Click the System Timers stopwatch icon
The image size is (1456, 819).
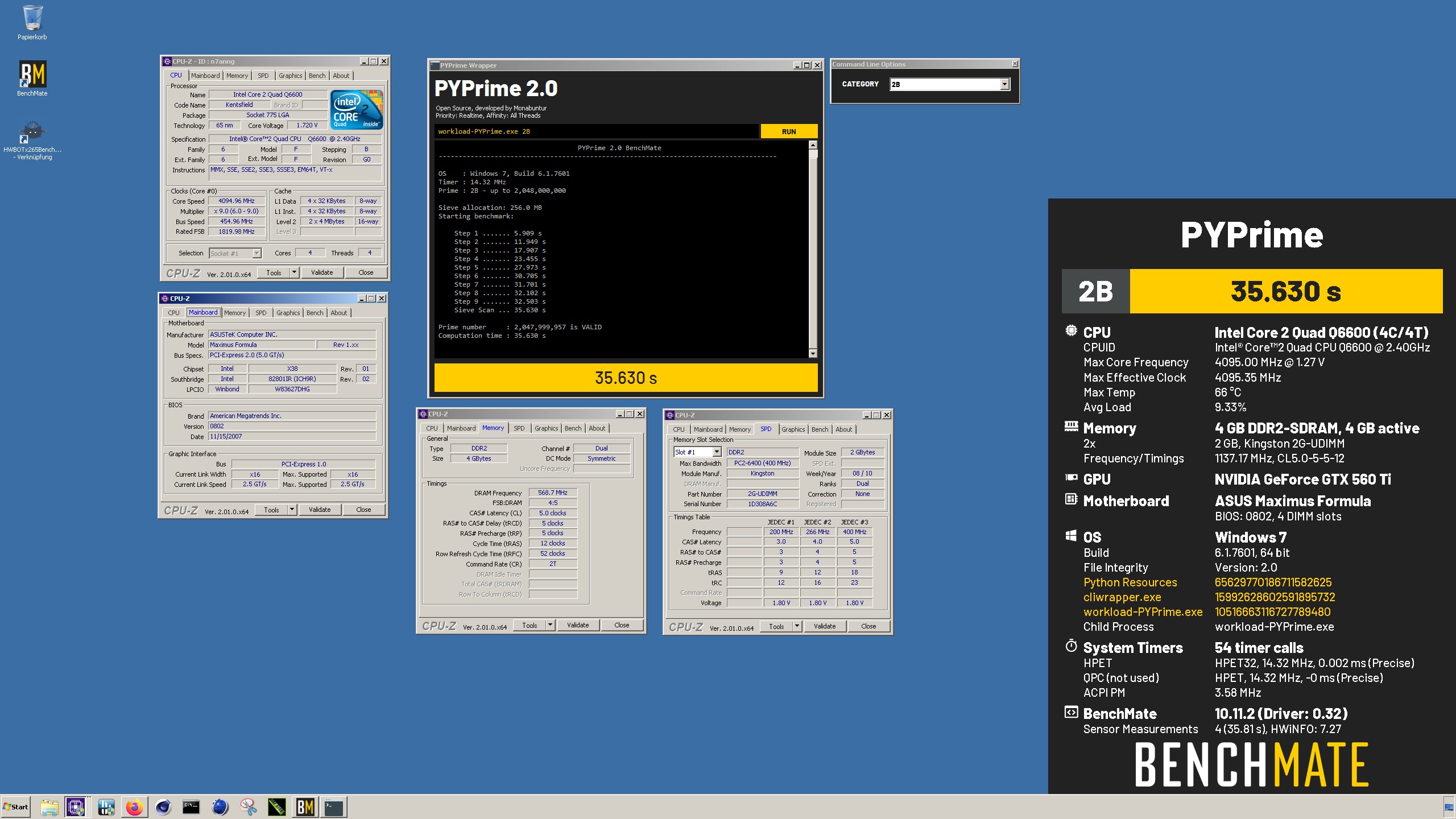pyautogui.click(x=1071, y=646)
